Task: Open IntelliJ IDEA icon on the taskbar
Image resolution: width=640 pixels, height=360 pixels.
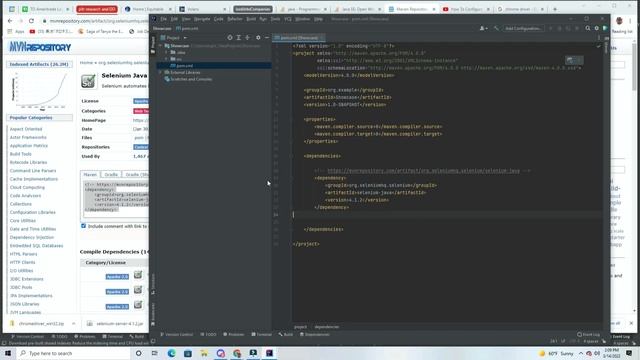Action: click(269, 353)
